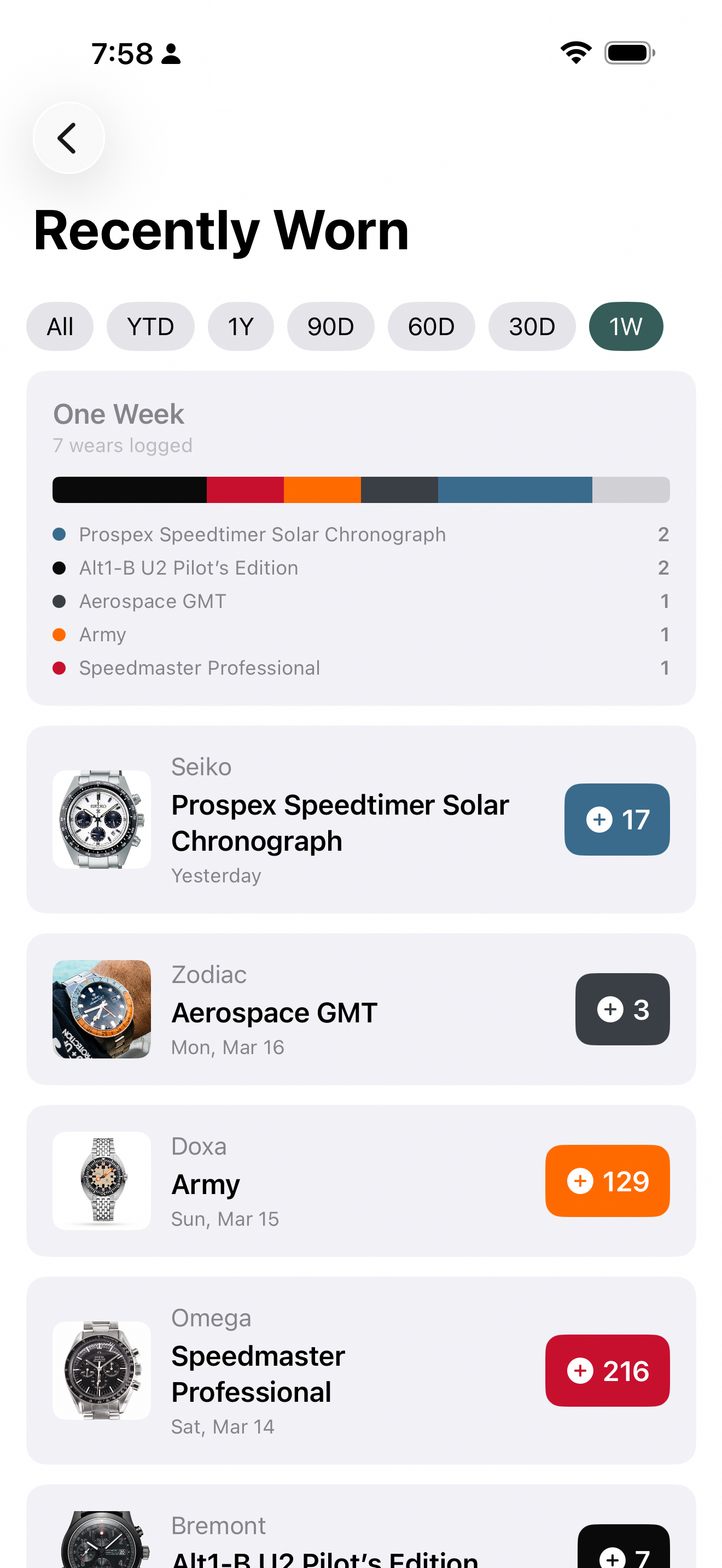Screen dimensions: 722x1568
Task: Switch to the 60D range
Action: (431, 327)
